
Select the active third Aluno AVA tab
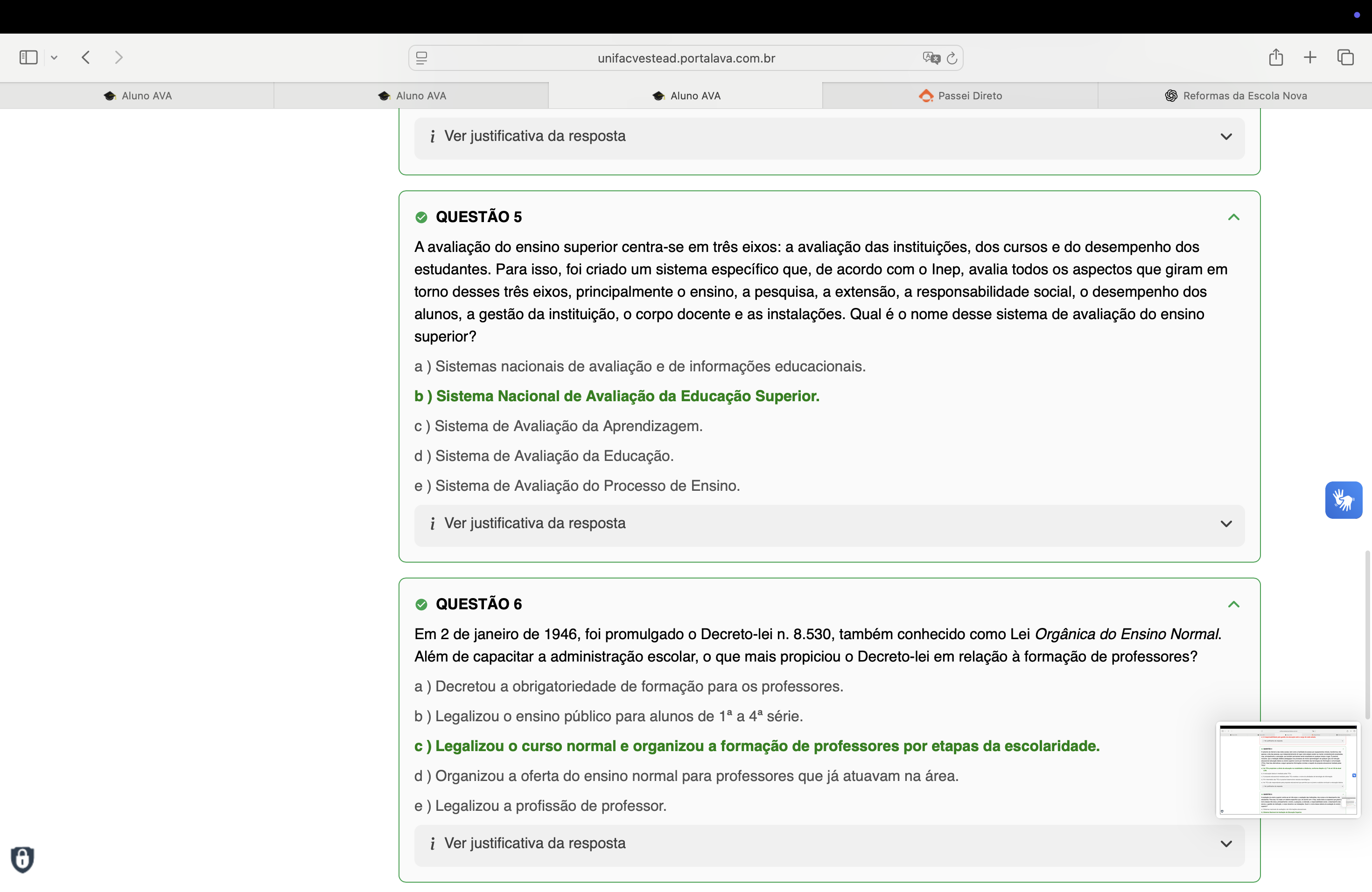click(686, 96)
